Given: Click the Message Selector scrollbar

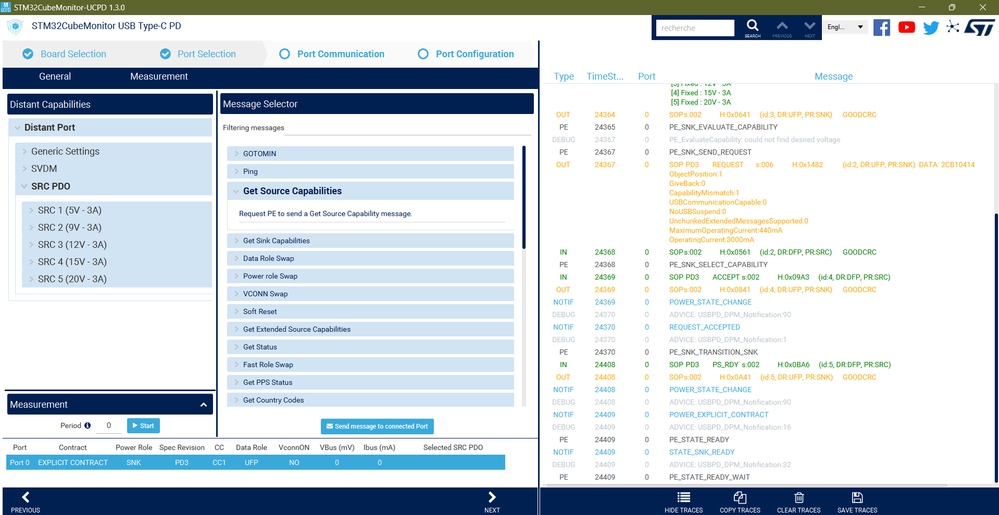Looking at the screenshot, I should pos(524,197).
